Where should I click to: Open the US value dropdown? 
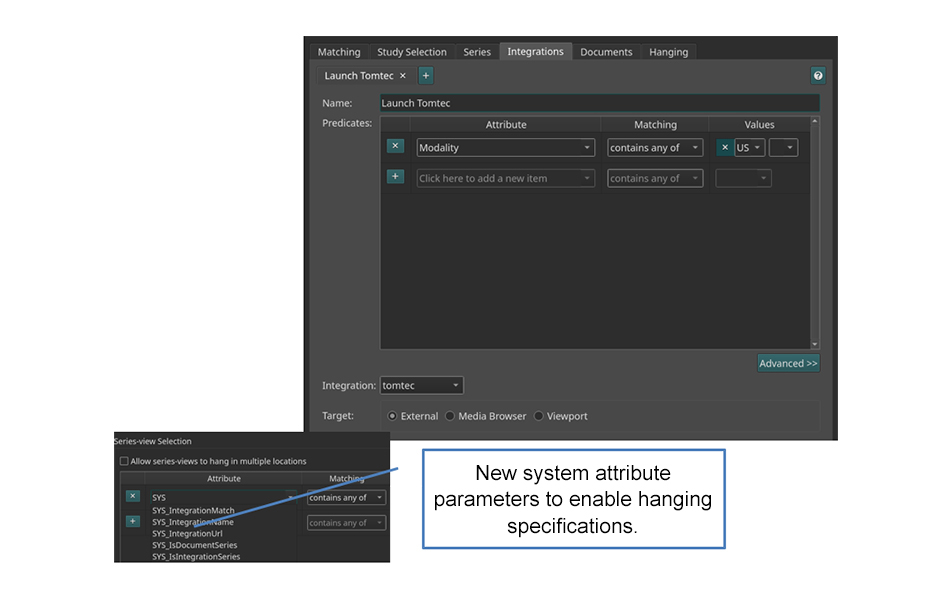tap(749, 147)
